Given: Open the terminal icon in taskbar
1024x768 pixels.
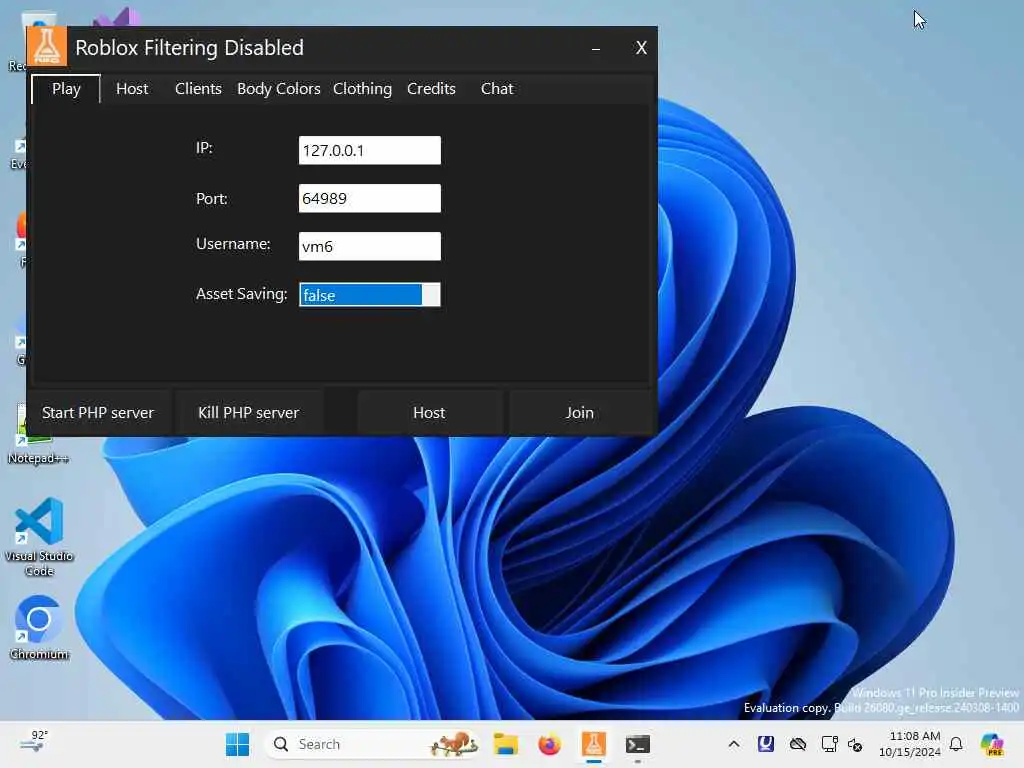Looking at the screenshot, I should [637, 744].
